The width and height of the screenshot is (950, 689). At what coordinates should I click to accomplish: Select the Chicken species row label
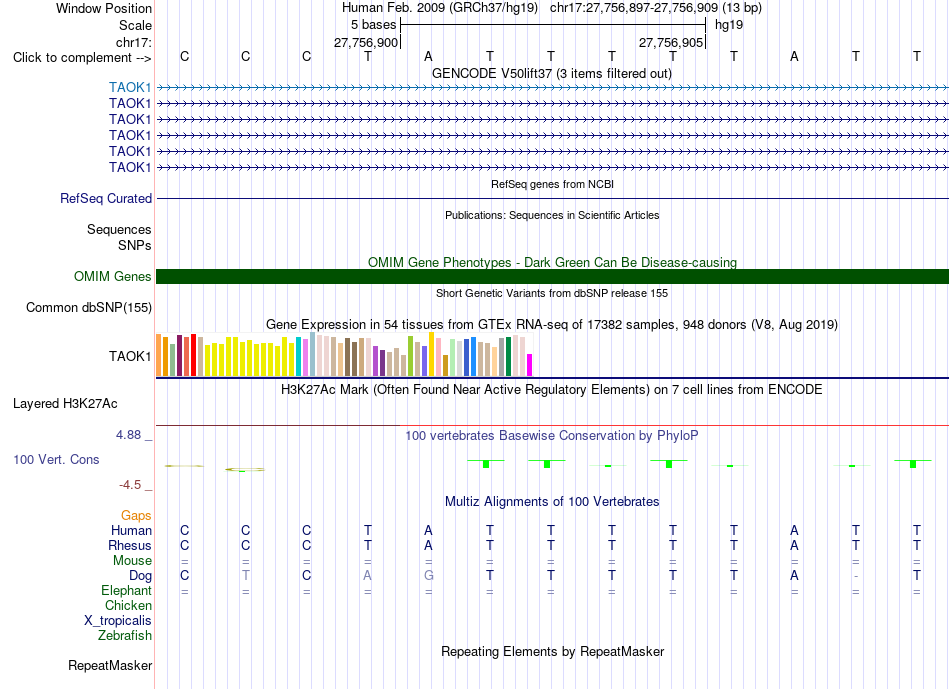[x=128, y=606]
